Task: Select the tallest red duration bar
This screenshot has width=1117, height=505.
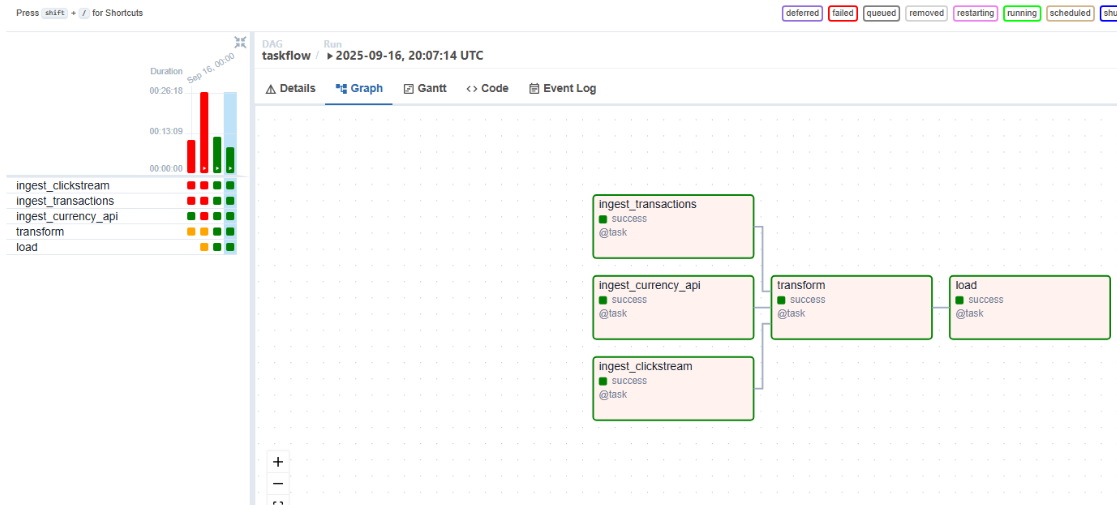Action: (x=204, y=132)
